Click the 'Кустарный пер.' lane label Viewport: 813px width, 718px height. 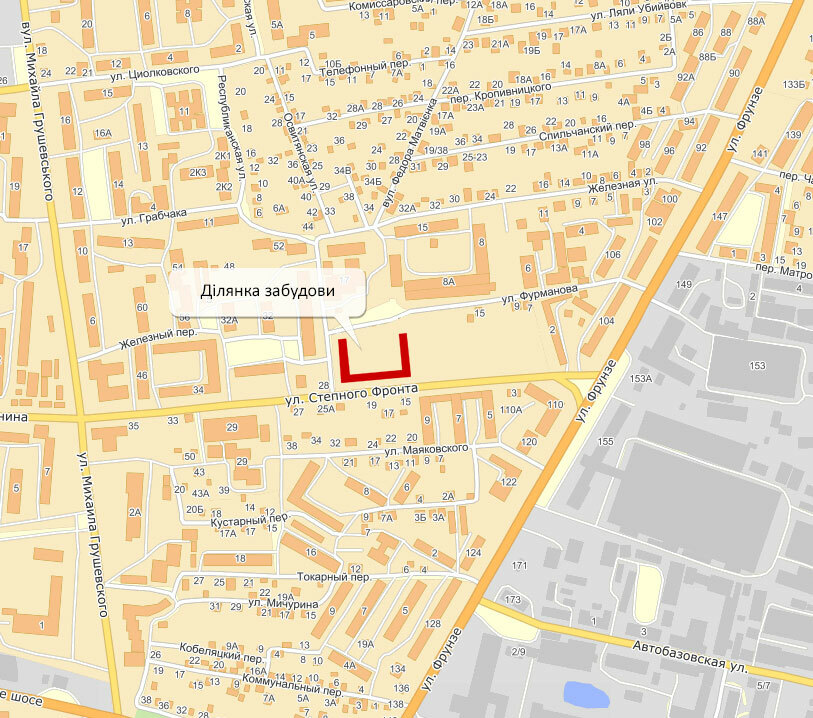249,520
